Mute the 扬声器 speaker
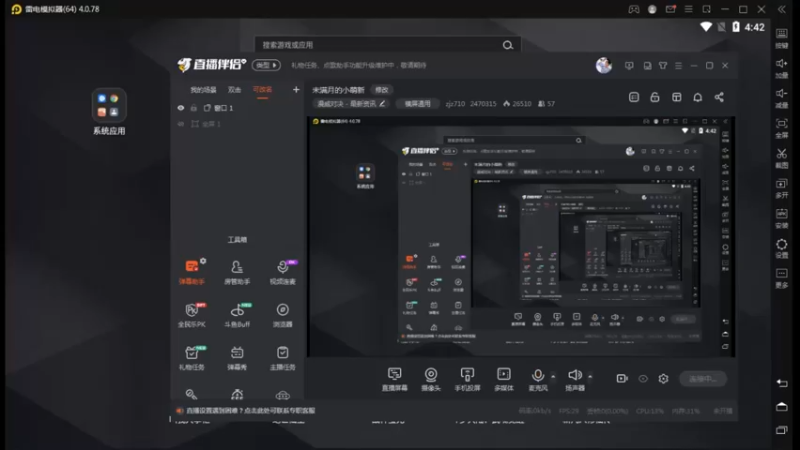800x450 pixels. coord(574,379)
